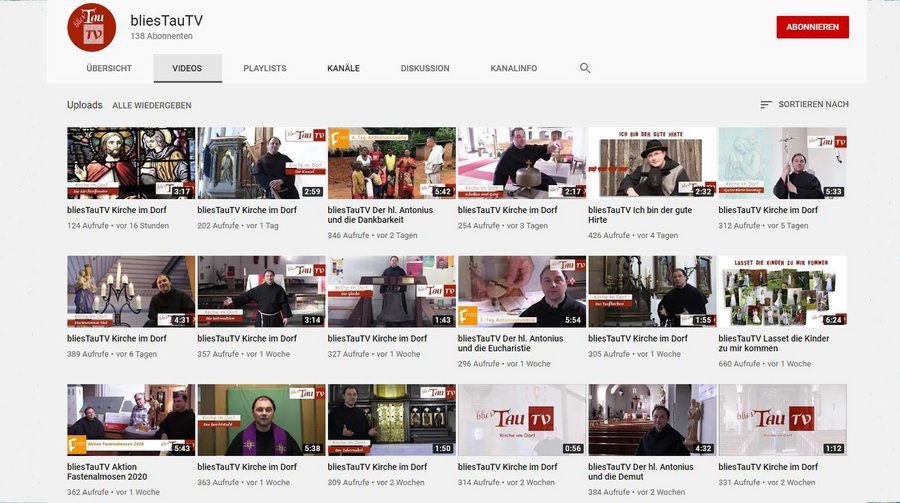This screenshot has width=900, height=503.
Task: Open the KANALINFO tab
Action: pos(514,68)
